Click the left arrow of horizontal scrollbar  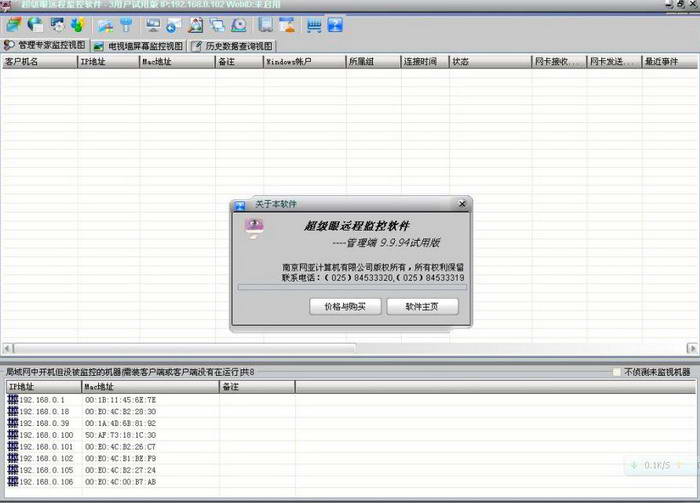(x=7, y=348)
